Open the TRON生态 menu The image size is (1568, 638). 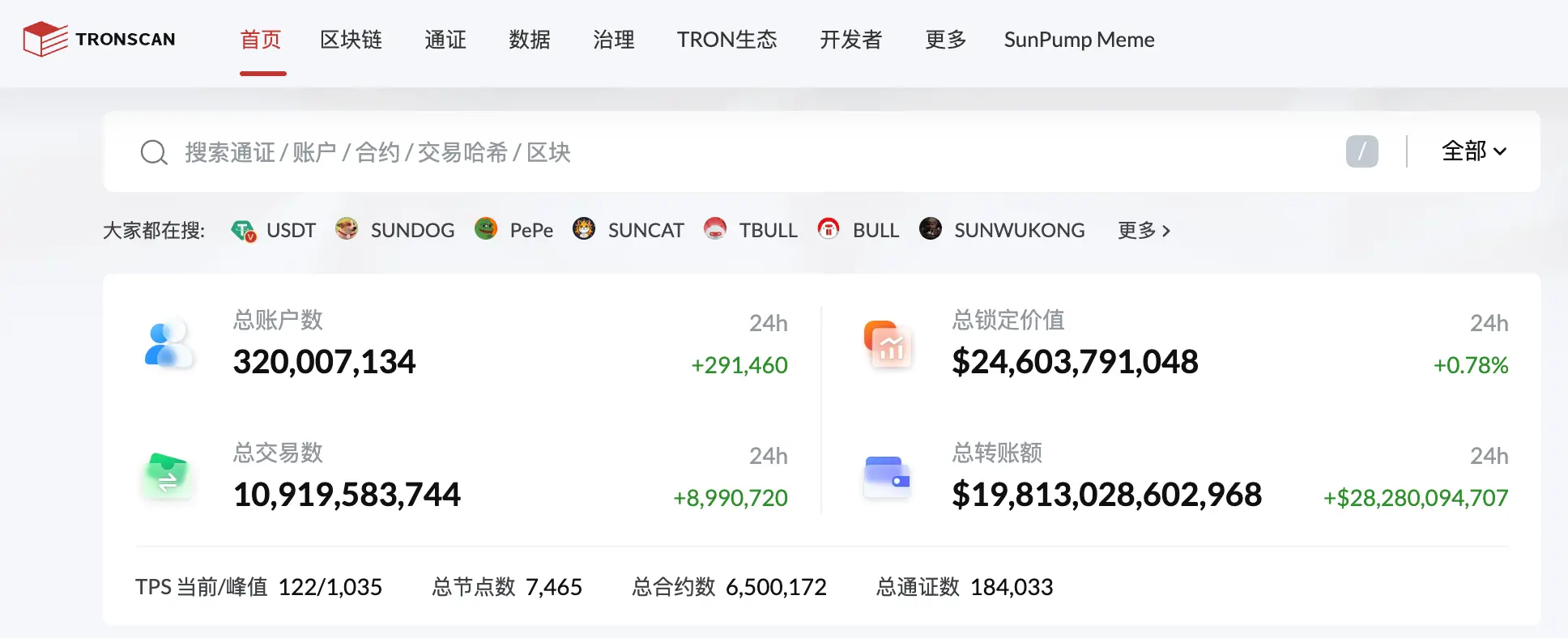coord(727,40)
